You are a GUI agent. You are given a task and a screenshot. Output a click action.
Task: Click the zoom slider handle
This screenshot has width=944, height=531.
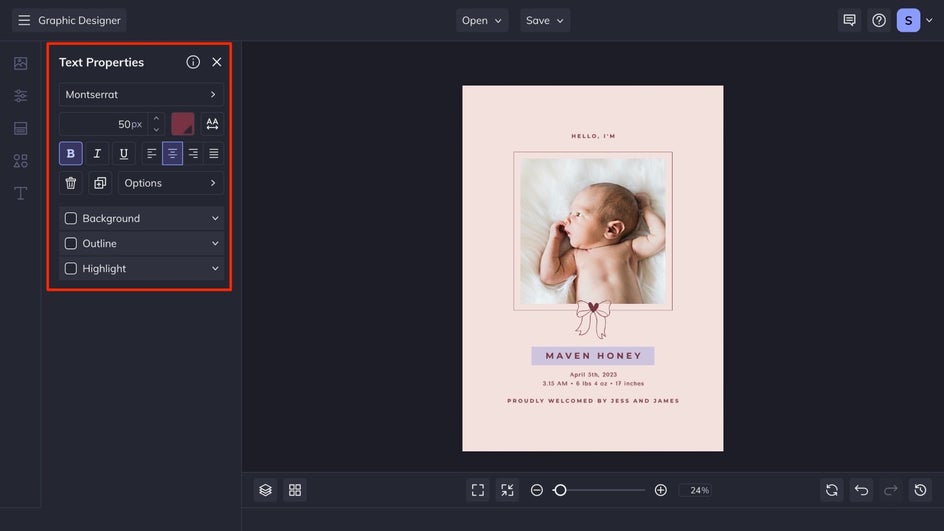pos(560,490)
